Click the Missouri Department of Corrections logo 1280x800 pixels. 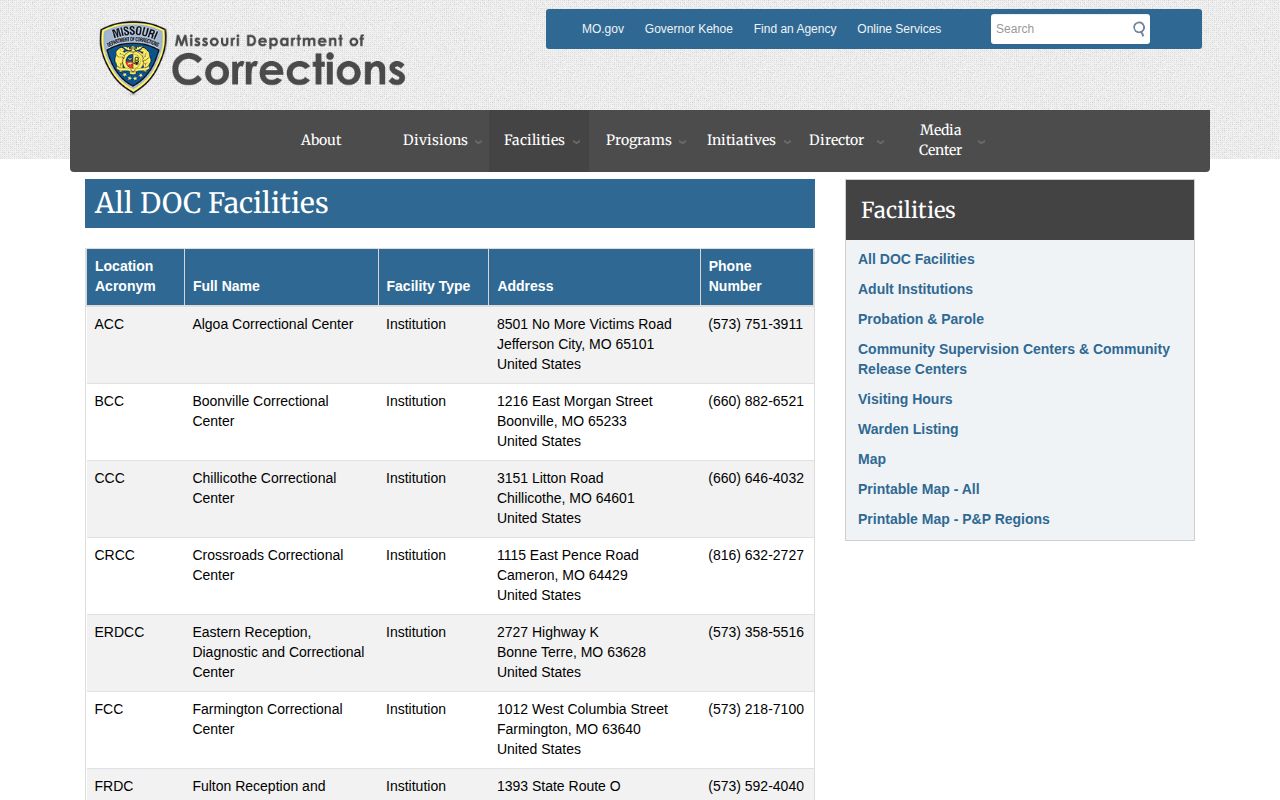tap(252, 58)
